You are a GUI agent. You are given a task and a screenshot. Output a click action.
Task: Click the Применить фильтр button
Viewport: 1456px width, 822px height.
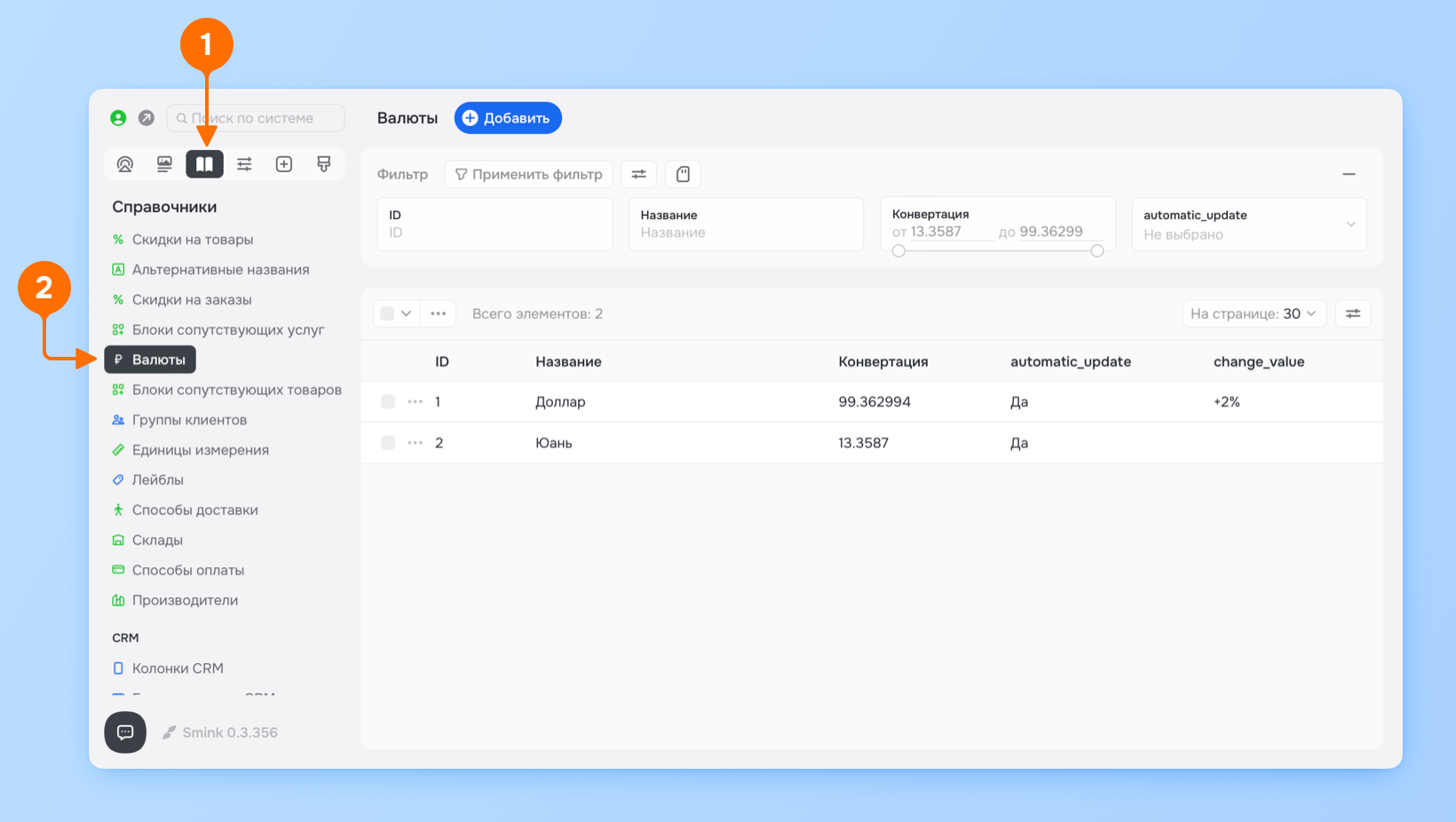[528, 174]
